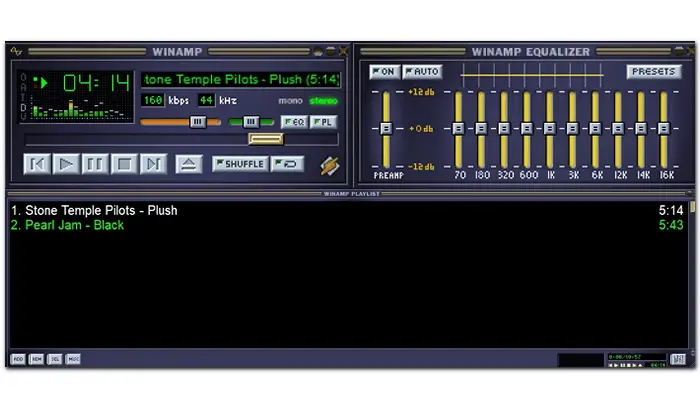Click the song position seek bar handle

coord(266,139)
